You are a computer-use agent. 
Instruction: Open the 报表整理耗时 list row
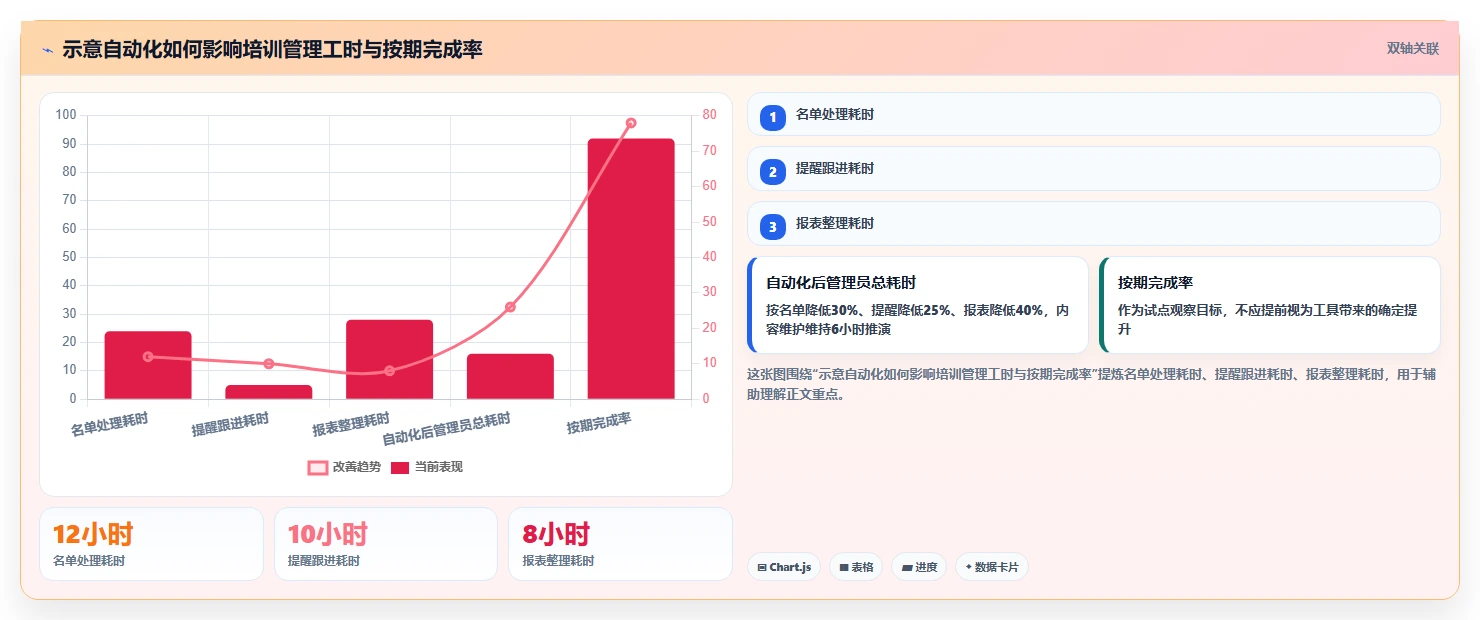pyautogui.click(x=1094, y=224)
